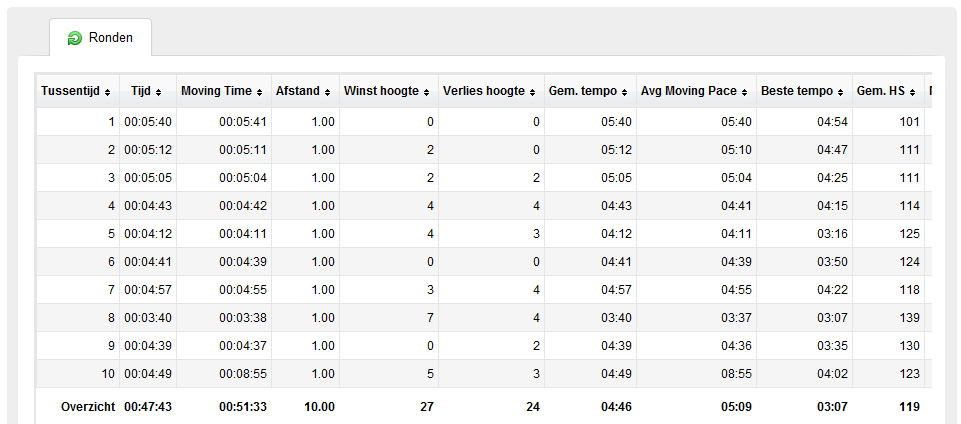Click the green refresh icon on Ronden tab
The width and height of the screenshot is (961, 424).
75,38
